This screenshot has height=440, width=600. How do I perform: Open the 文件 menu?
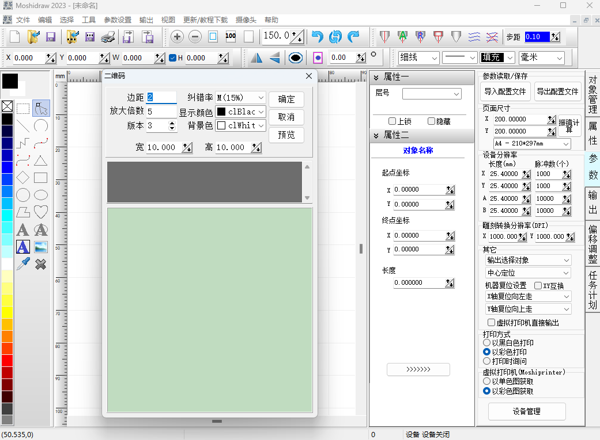22,19
